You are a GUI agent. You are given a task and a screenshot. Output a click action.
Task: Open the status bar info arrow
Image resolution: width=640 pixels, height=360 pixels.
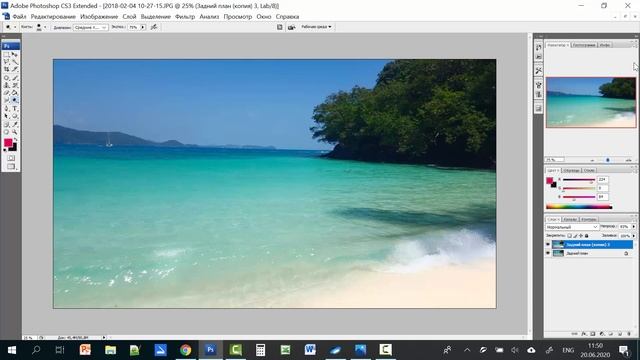pos(104,338)
